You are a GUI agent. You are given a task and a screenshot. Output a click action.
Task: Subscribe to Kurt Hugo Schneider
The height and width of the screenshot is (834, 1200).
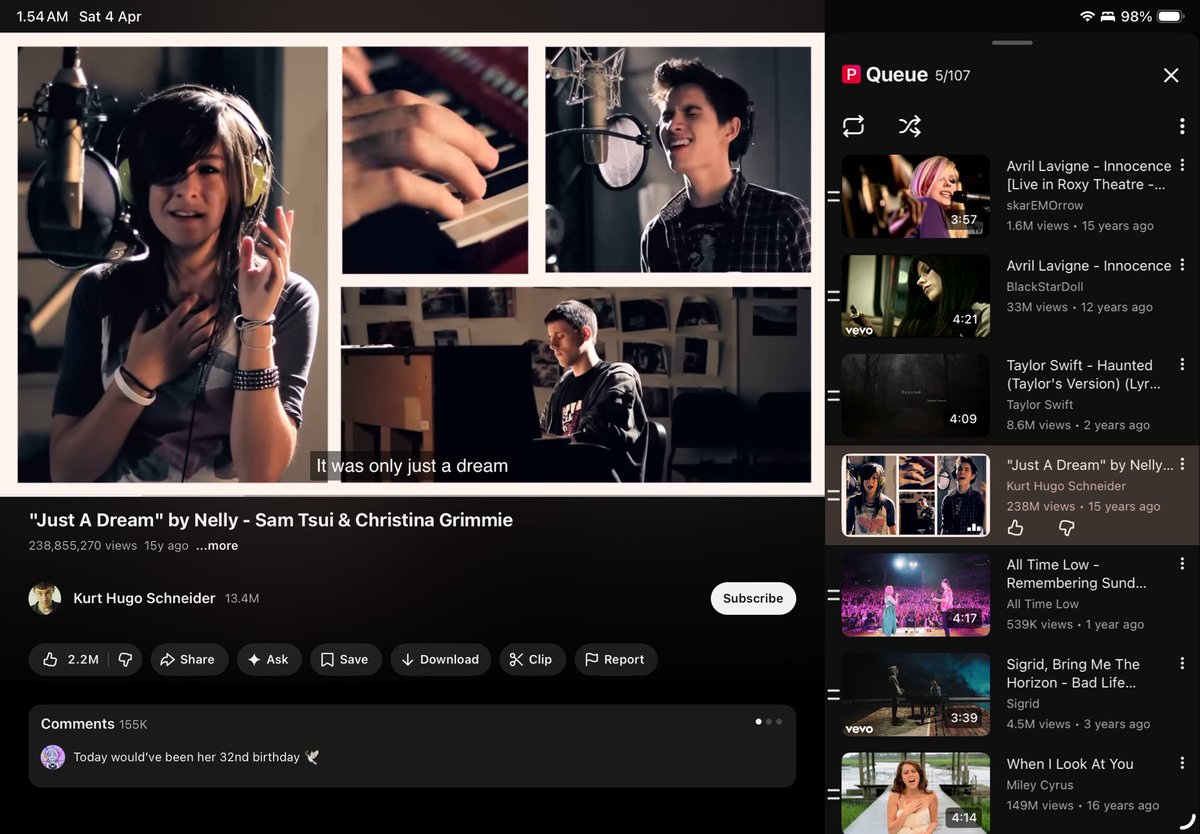(x=753, y=598)
